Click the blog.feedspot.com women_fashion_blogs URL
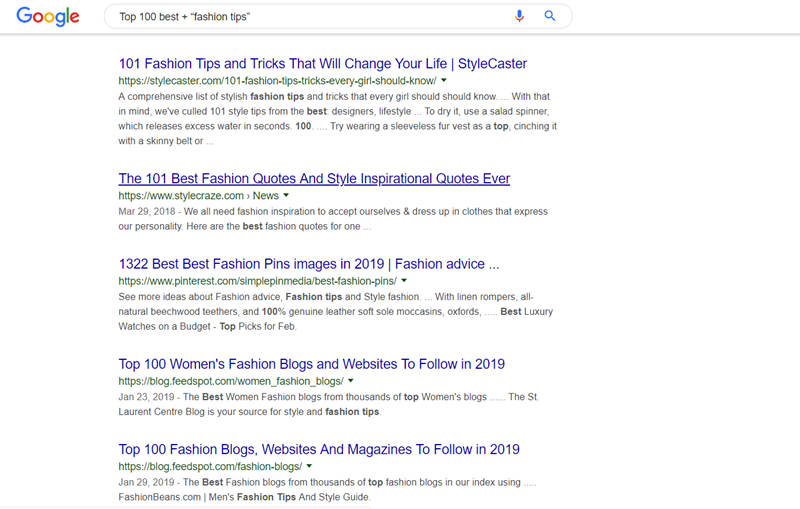The width and height of the screenshot is (800, 509). point(231,381)
